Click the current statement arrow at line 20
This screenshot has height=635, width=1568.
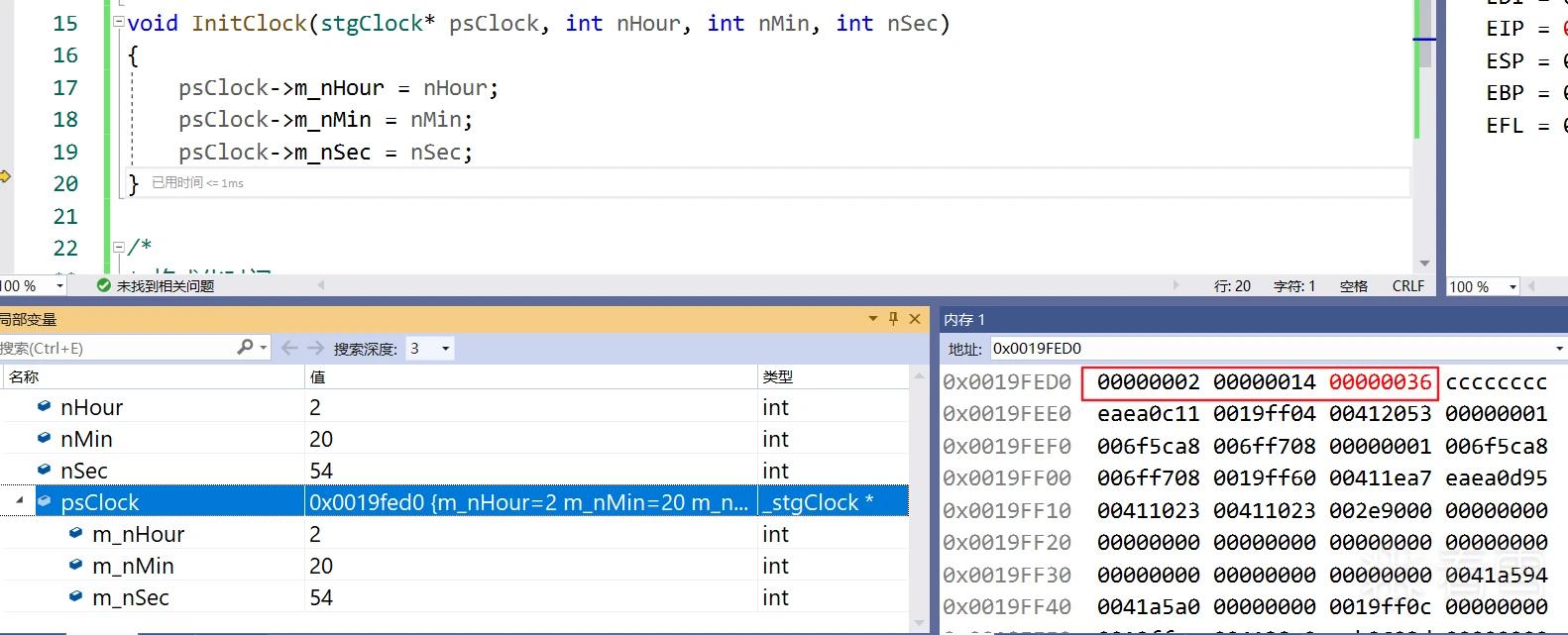coord(5,177)
